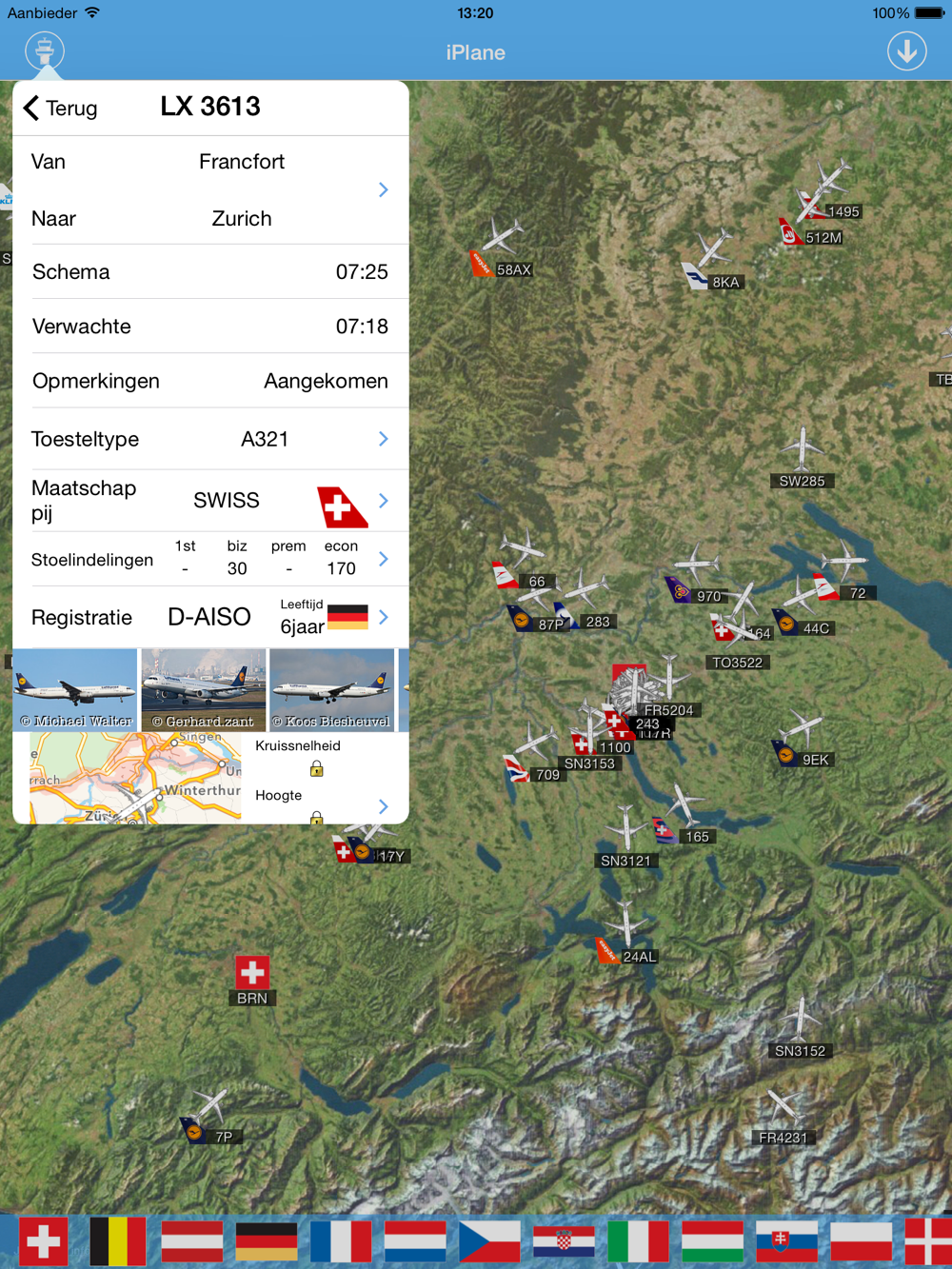Tap the Kruissnelheid lock icon

coord(317,768)
